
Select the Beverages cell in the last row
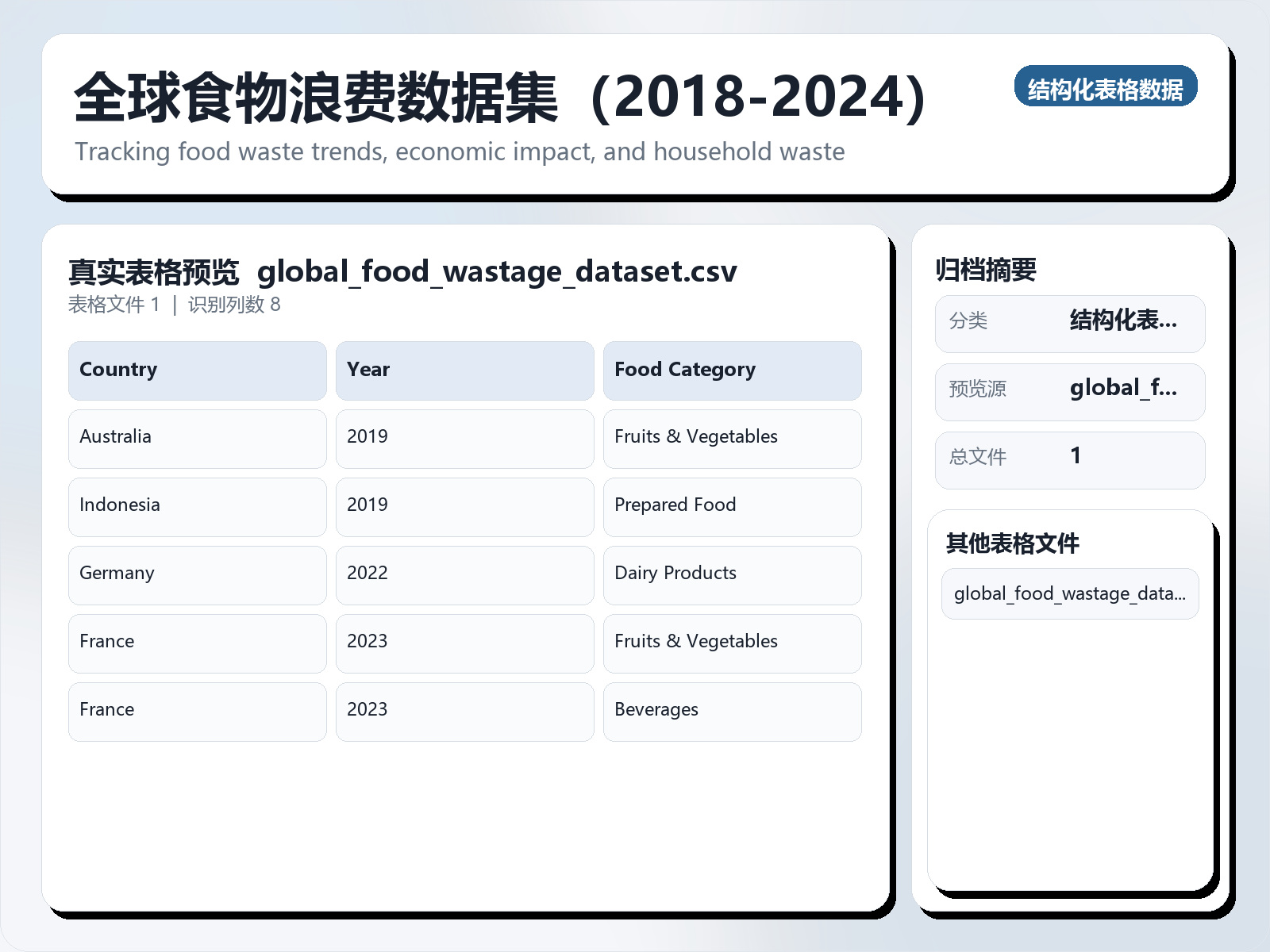(x=656, y=710)
